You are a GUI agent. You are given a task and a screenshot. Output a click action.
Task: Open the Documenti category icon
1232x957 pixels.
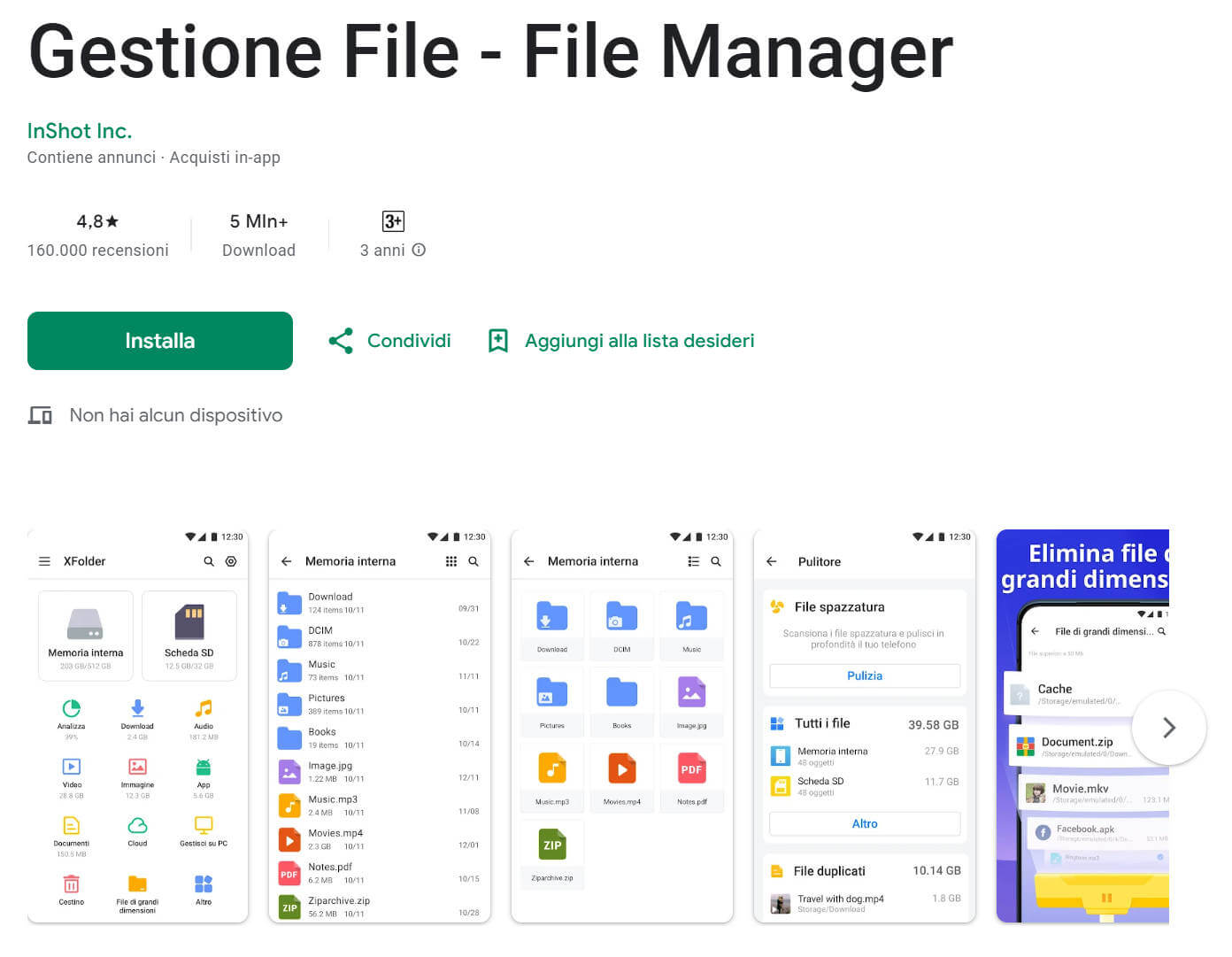[72, 826]
